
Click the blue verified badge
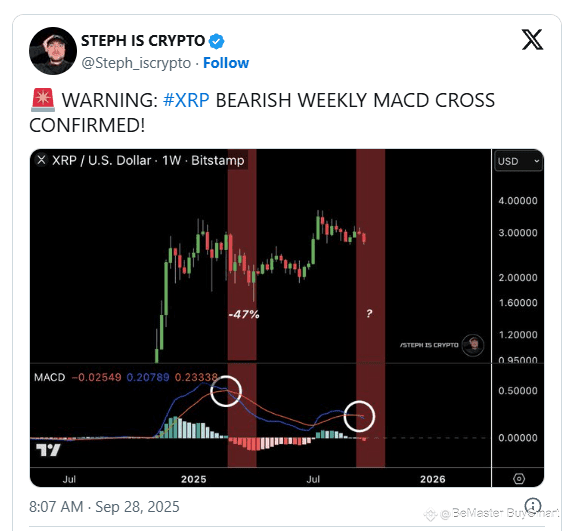[216, 41]
